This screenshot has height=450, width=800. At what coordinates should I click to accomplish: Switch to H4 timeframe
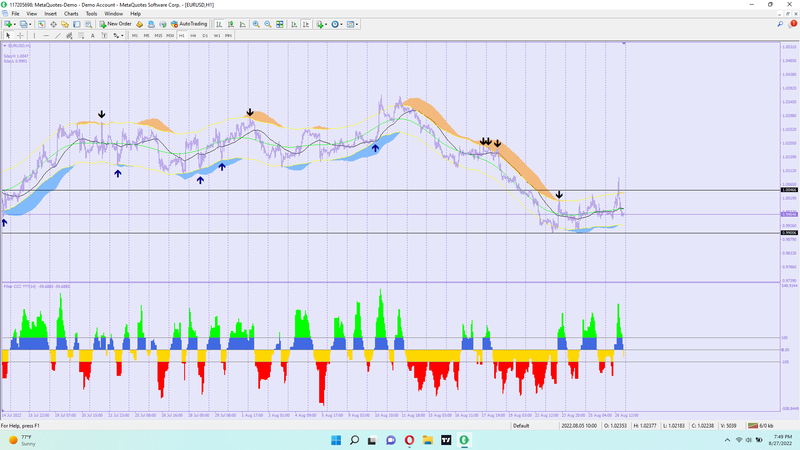193,35
